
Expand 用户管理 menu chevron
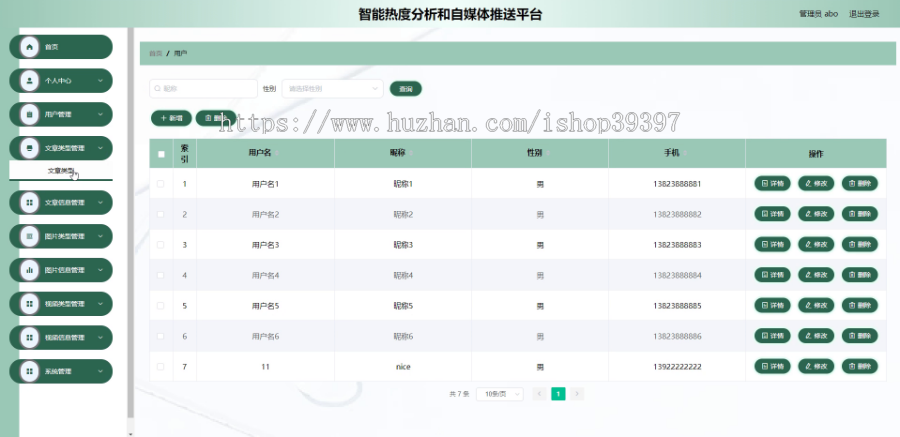(x=100, y=114)
